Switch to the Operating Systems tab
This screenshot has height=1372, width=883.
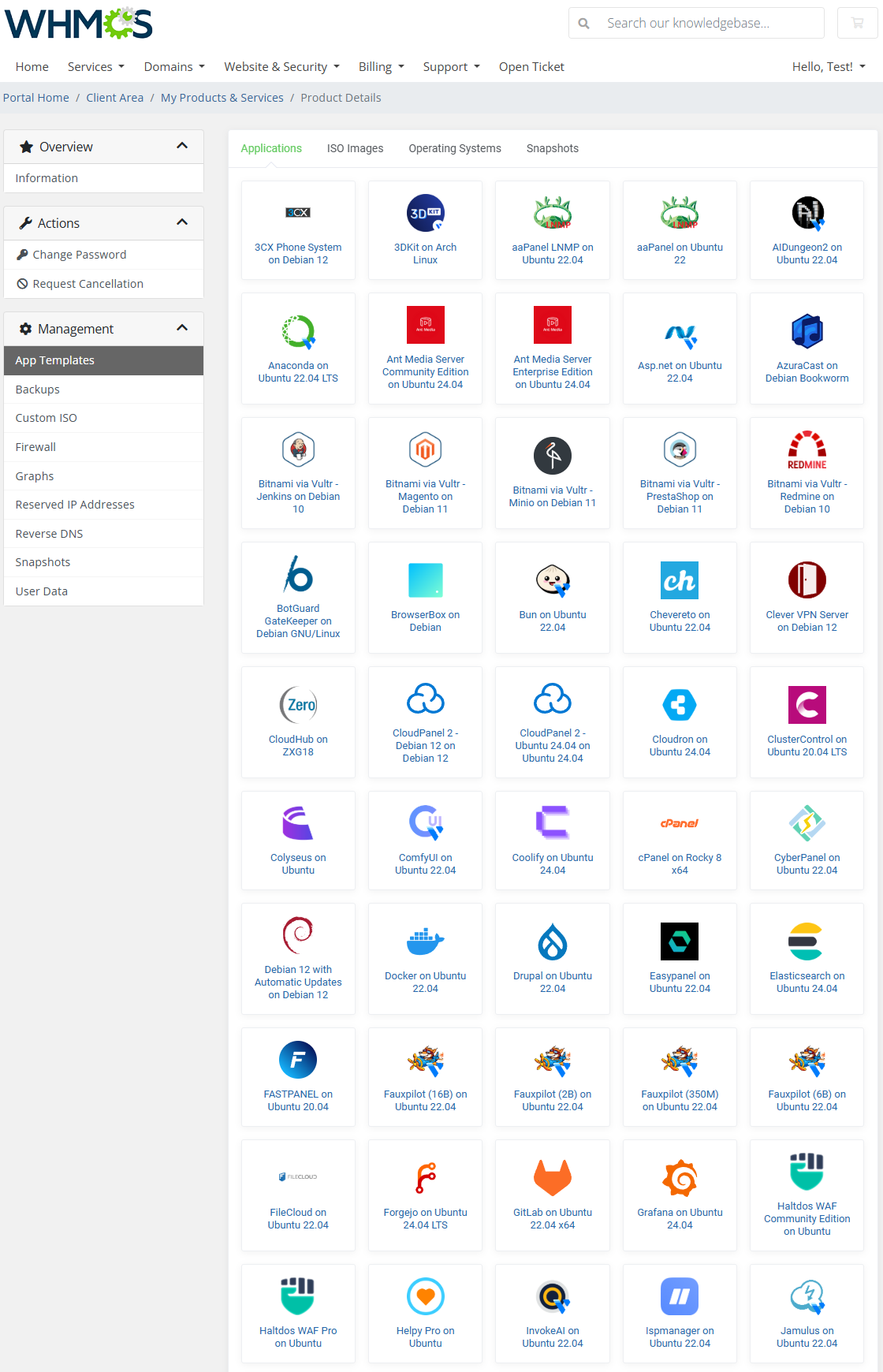(x=455, y=148)
